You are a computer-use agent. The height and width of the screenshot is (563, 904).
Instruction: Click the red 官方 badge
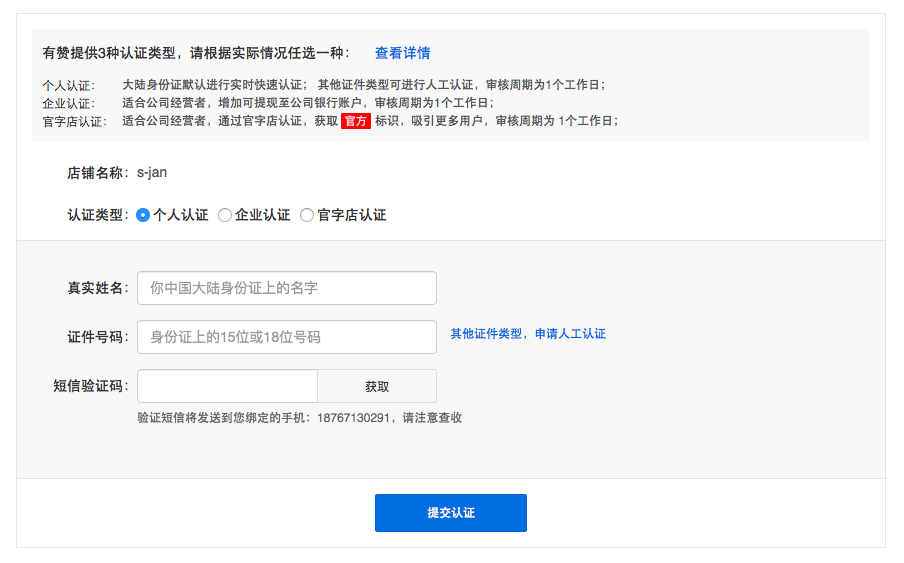pos(356,121)
